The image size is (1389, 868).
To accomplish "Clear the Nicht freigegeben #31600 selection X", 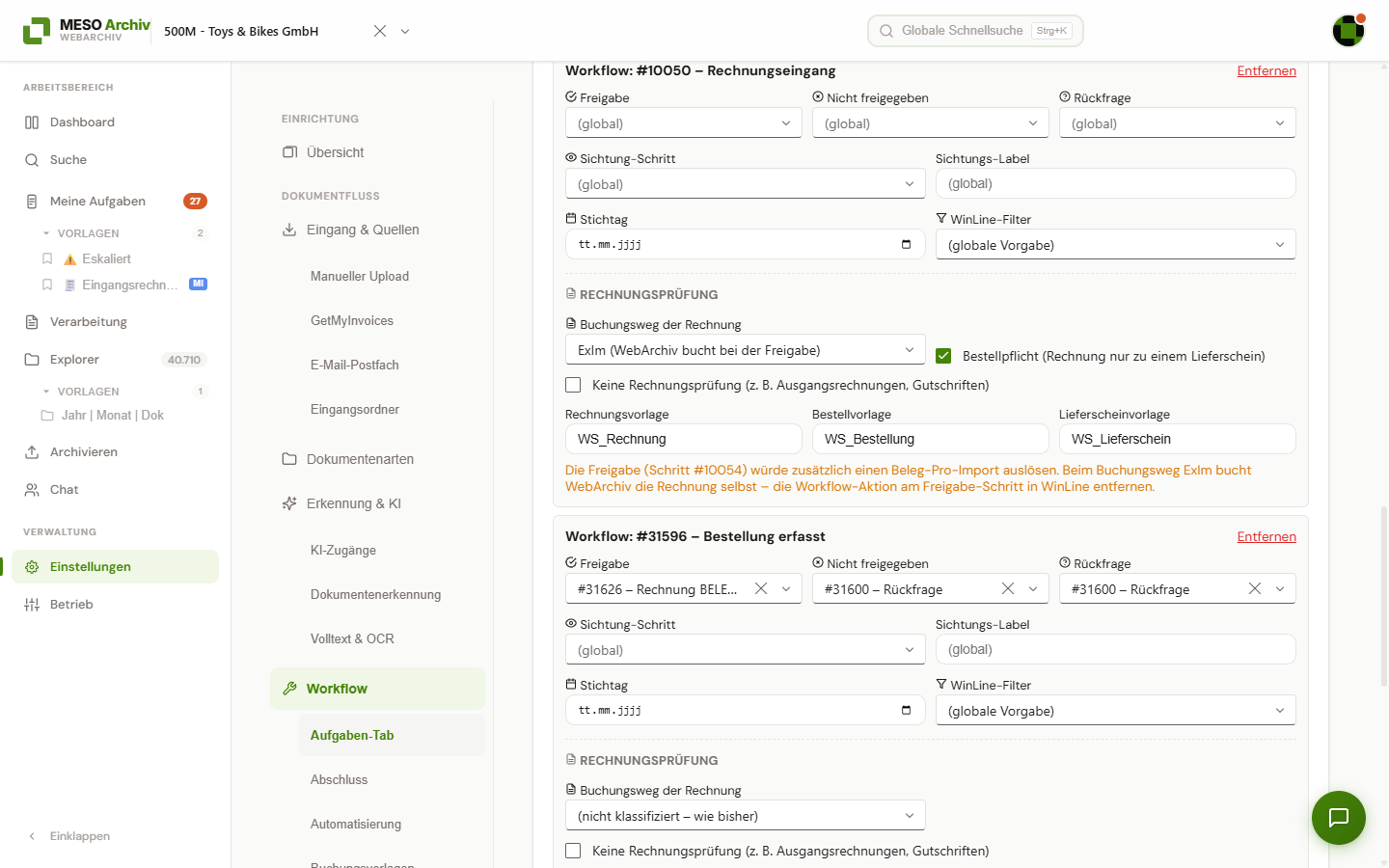I will 1008,588.
